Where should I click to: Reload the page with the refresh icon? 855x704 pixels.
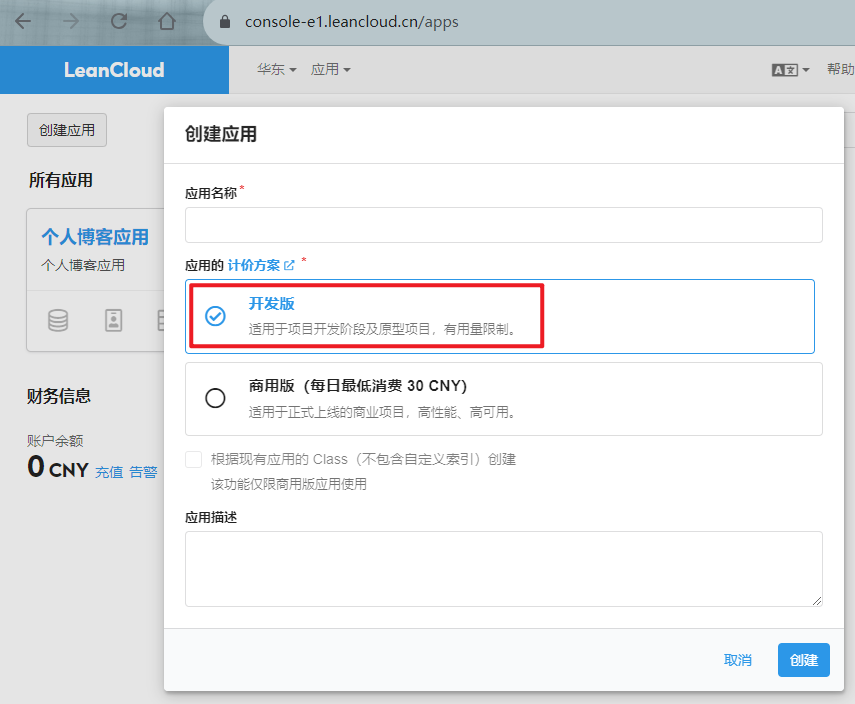(119, 21)
